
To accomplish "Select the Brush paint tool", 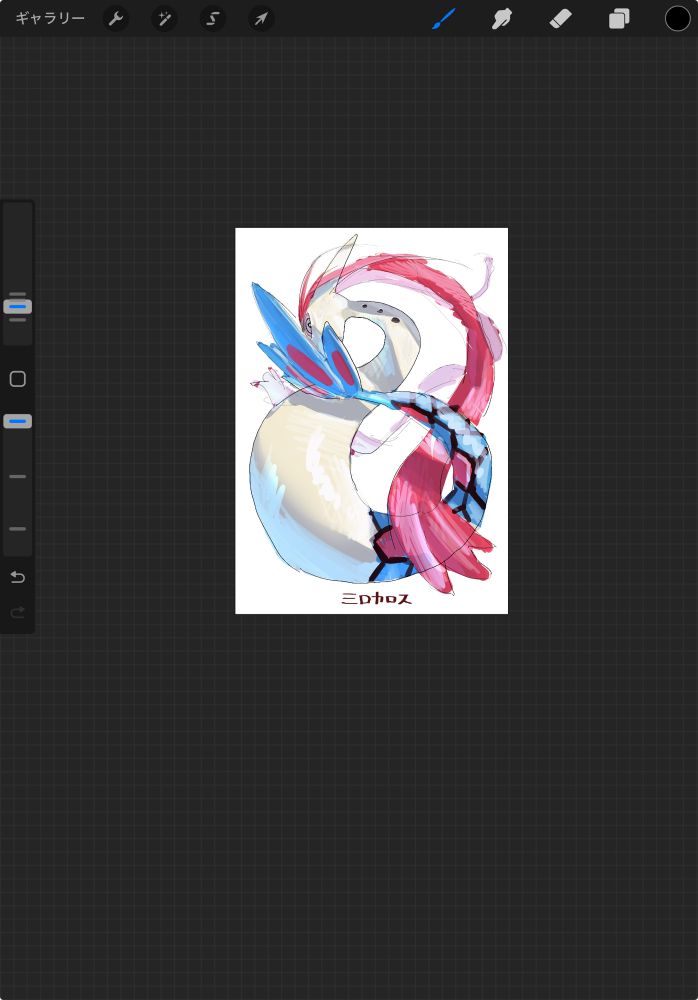I will click(443, 19).
